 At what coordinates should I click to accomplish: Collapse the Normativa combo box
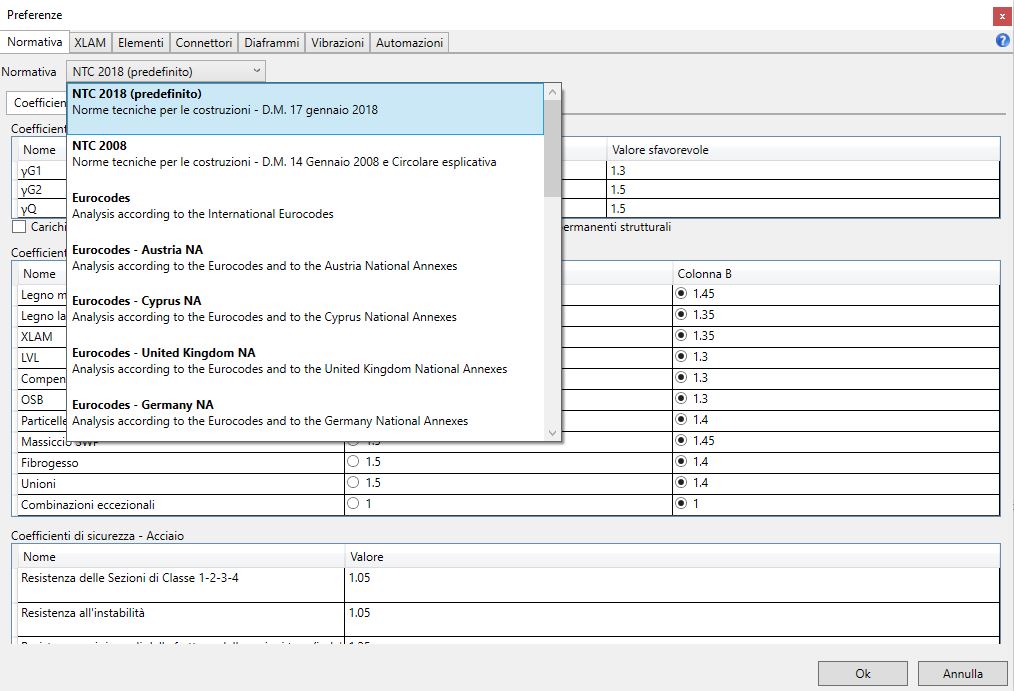(166, 71)
